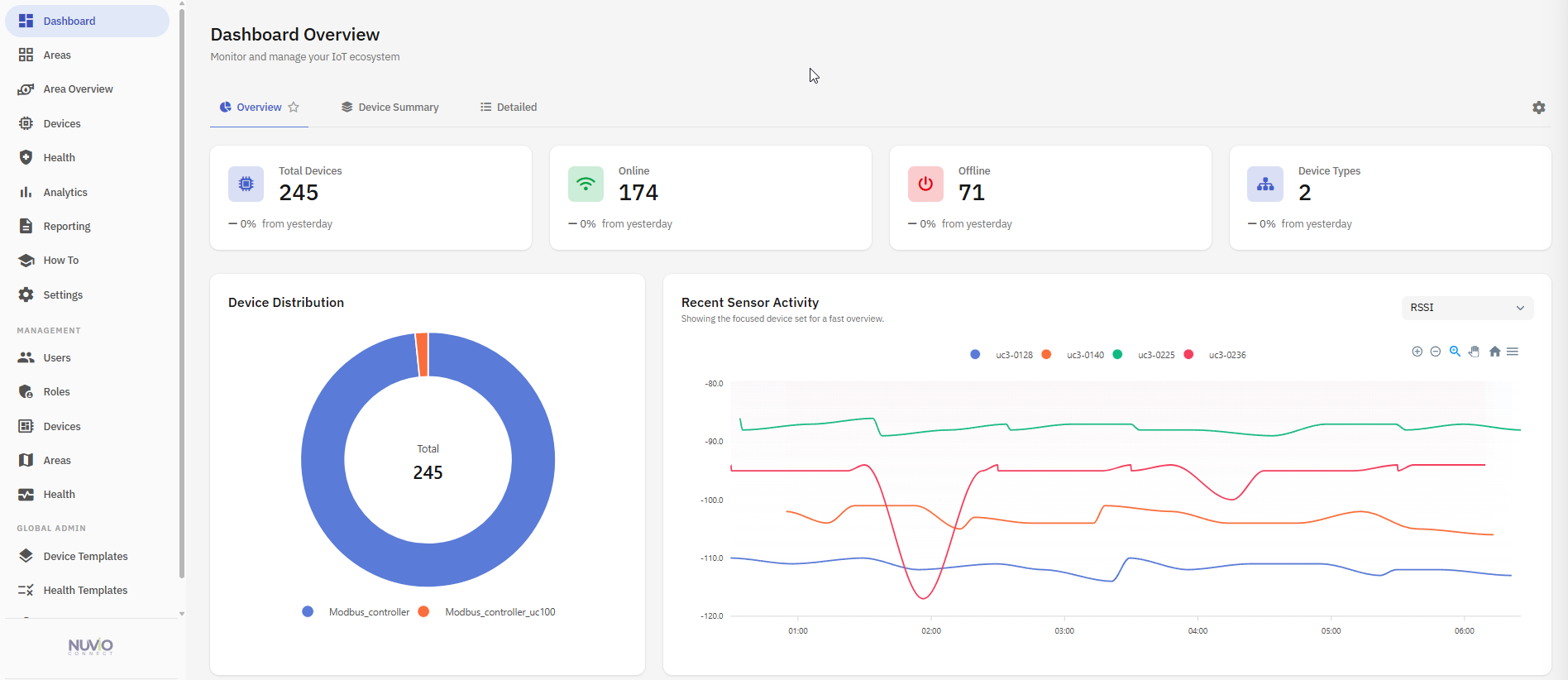The image size is (1568, 680).
Task: Click the Online count 174
Action: 638,193
